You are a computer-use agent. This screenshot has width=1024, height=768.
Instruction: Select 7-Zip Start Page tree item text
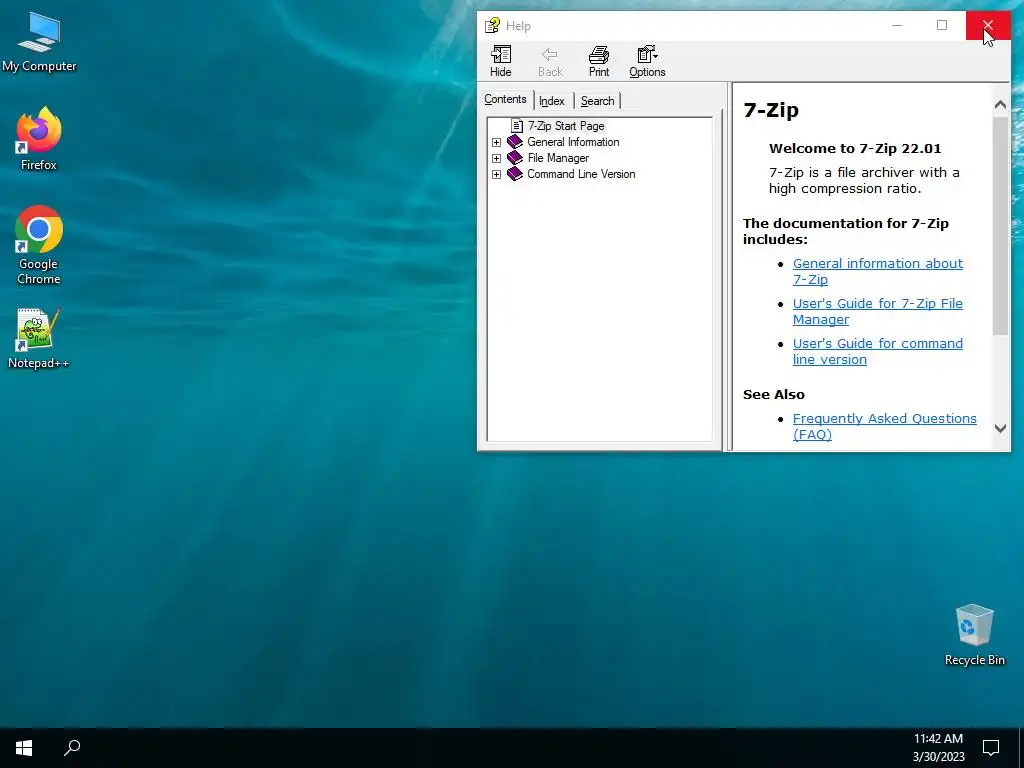pyautogui.click(x=566, y=125)
